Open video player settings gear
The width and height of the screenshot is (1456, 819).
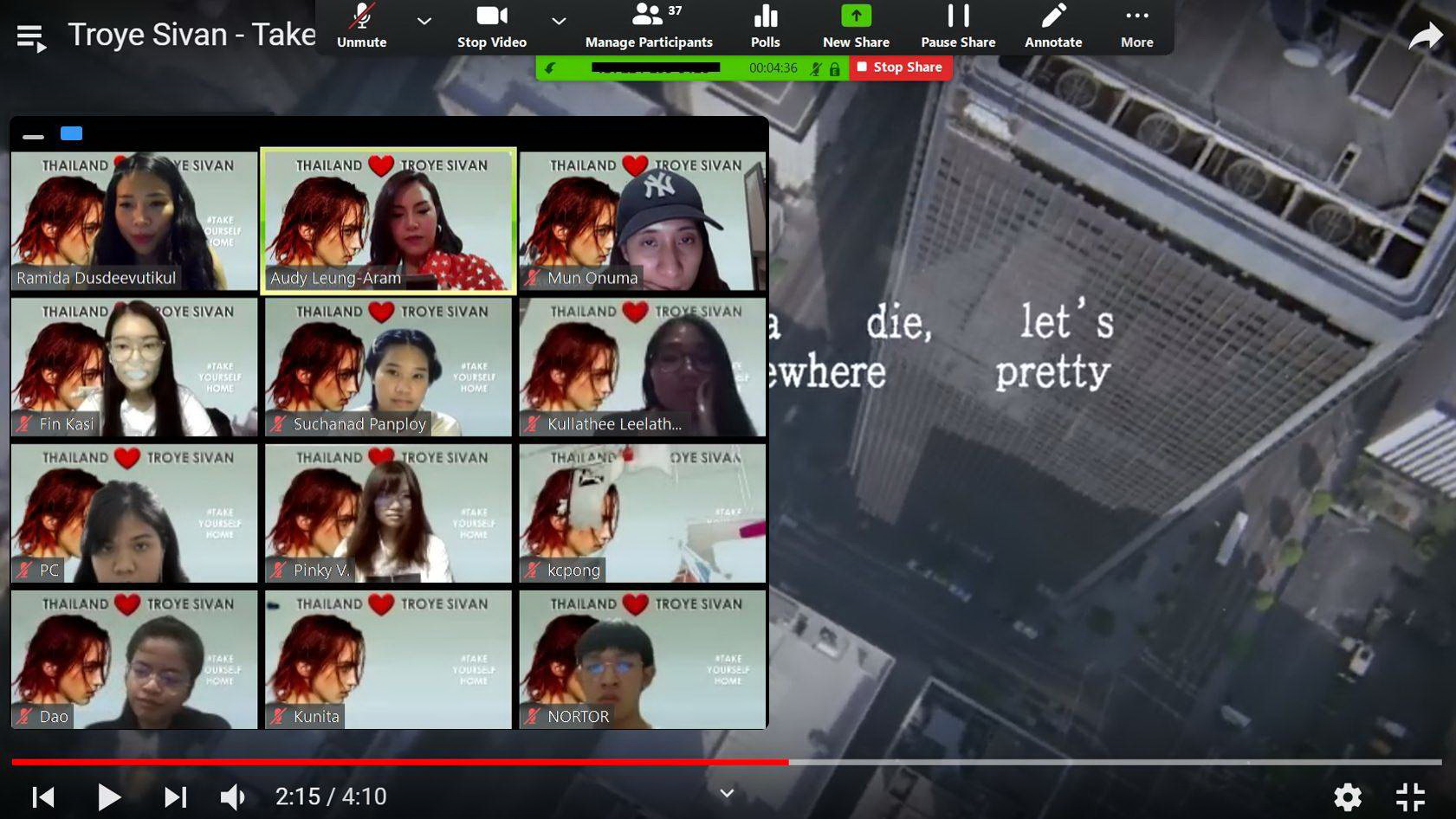click(1347, 796)
